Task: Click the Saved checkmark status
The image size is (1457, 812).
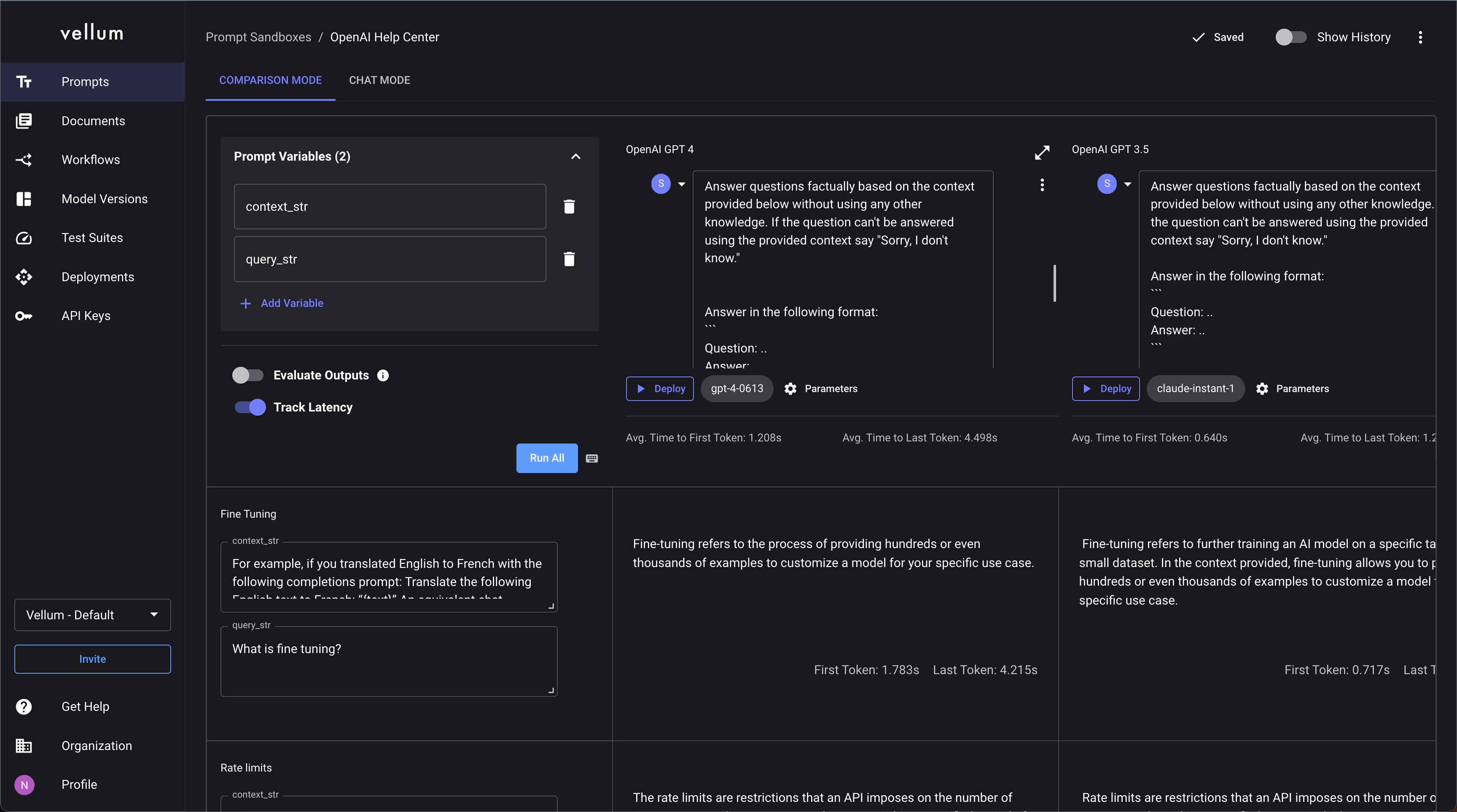Action: click(x=1218, y=38)
